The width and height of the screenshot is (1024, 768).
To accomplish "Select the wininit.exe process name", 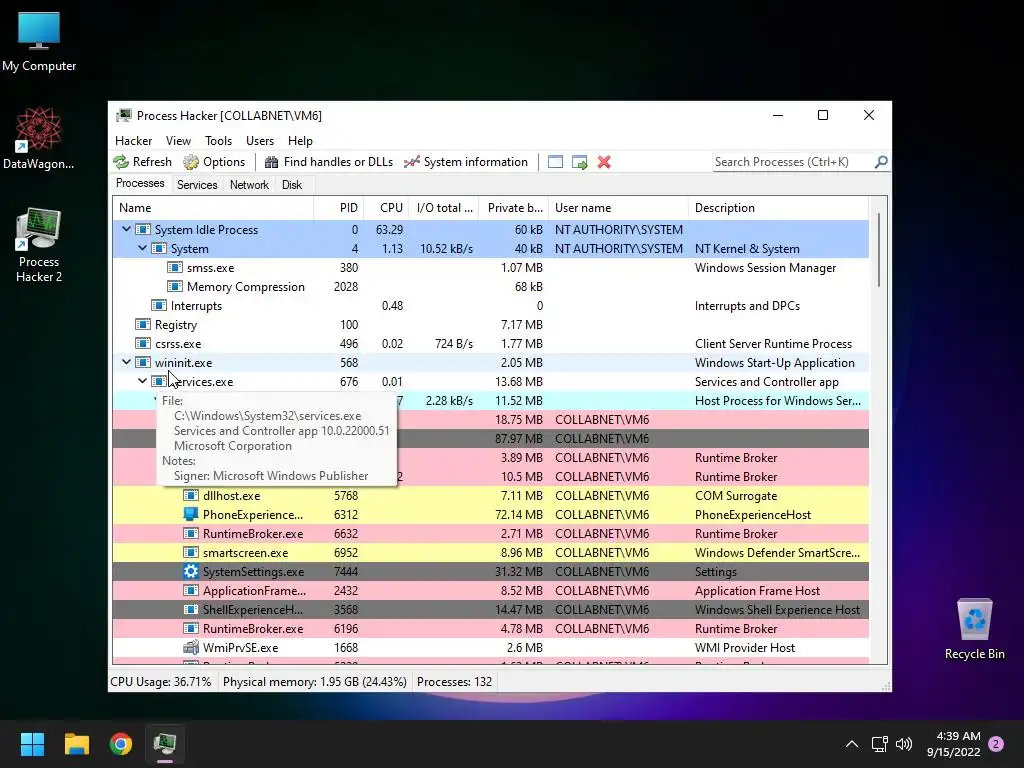I will (x=184, y=362).
